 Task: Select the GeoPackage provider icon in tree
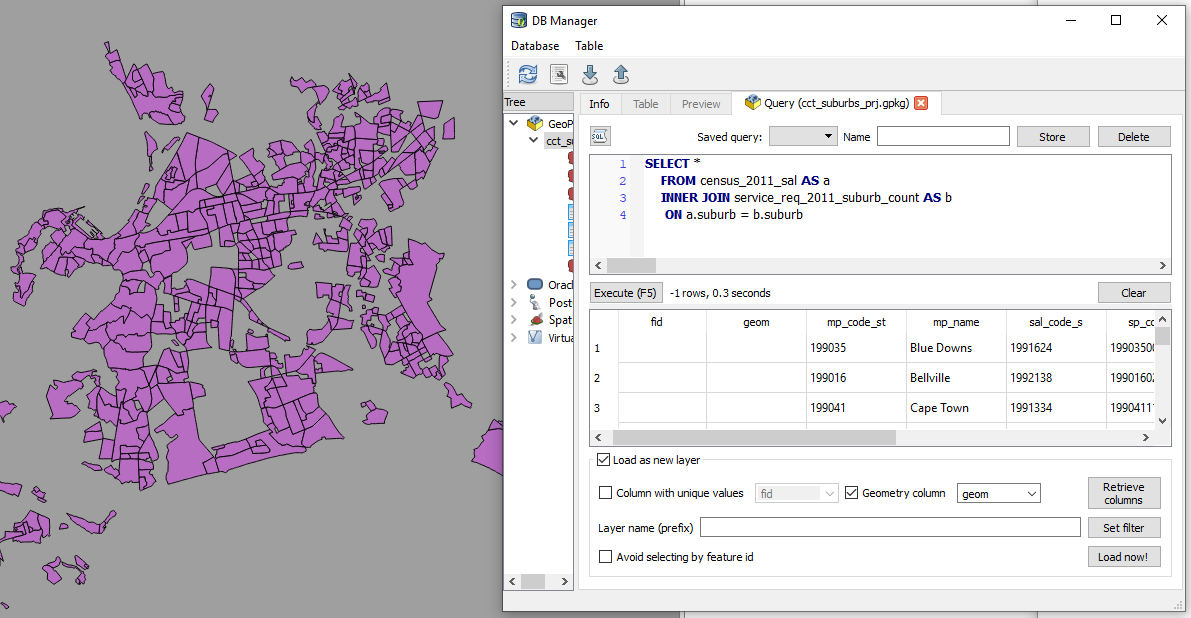click(x=535, y=123)
